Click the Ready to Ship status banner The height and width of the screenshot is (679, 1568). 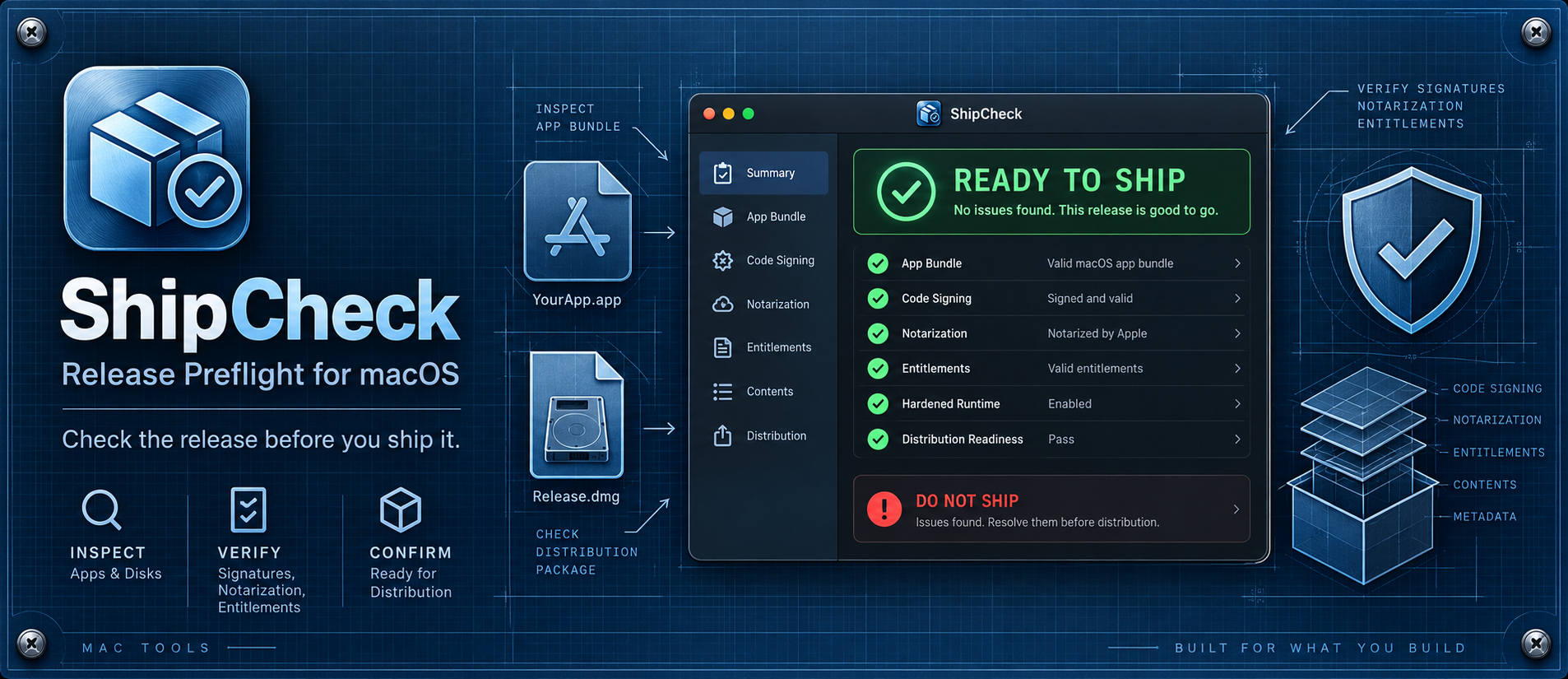tap(1051, 192)
